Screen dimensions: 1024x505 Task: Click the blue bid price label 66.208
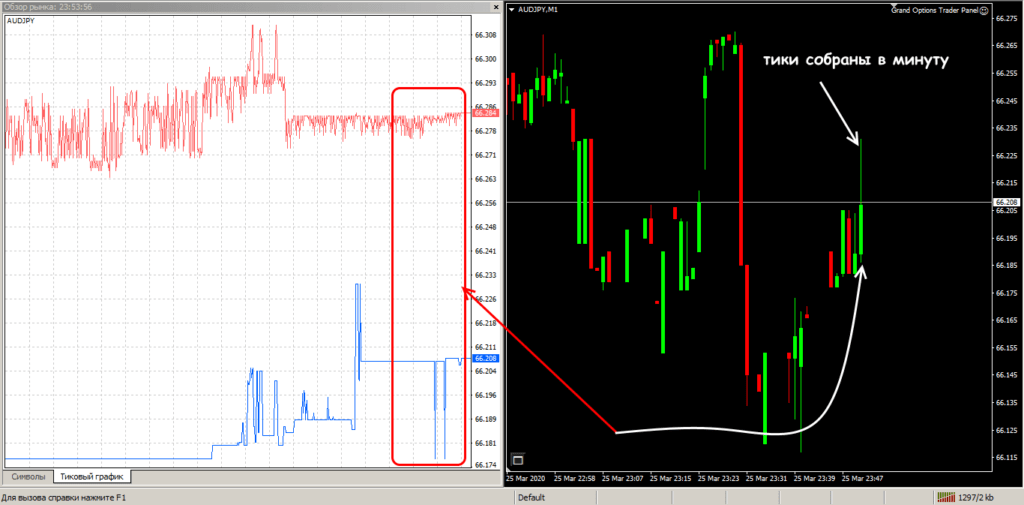[485, 358]
